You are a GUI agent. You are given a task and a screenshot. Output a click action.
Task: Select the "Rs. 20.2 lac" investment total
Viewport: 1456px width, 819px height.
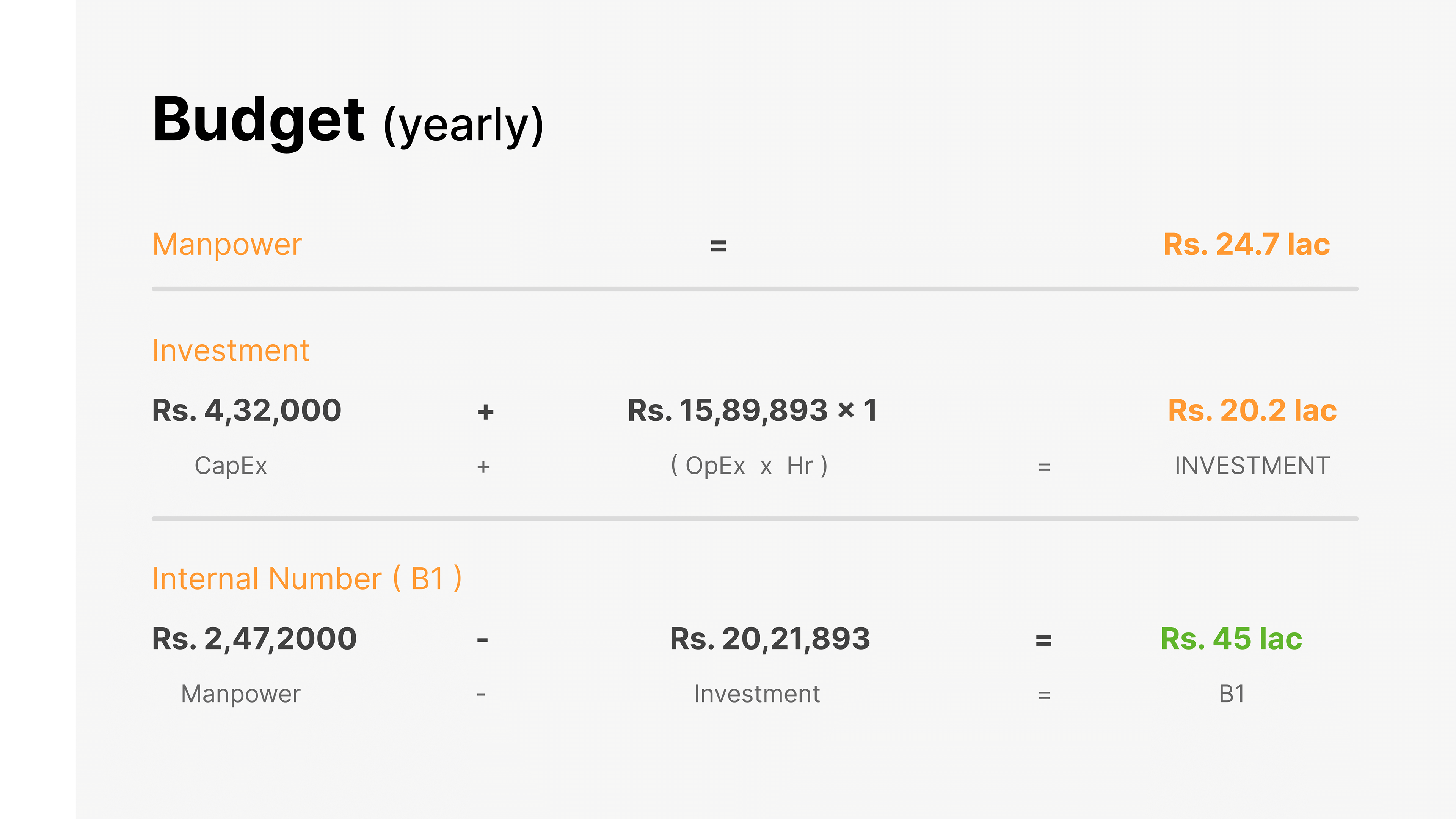coord(1252,410)
